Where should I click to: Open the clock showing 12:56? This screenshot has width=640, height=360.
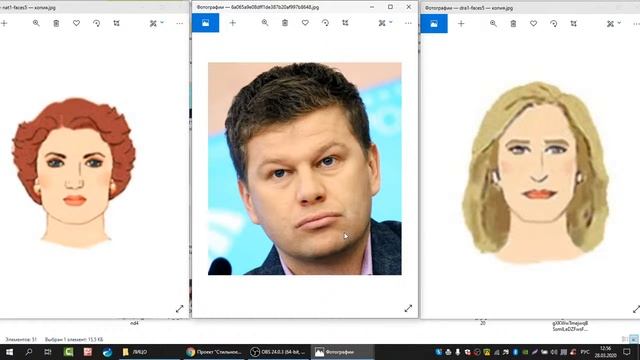click(605, 352)
